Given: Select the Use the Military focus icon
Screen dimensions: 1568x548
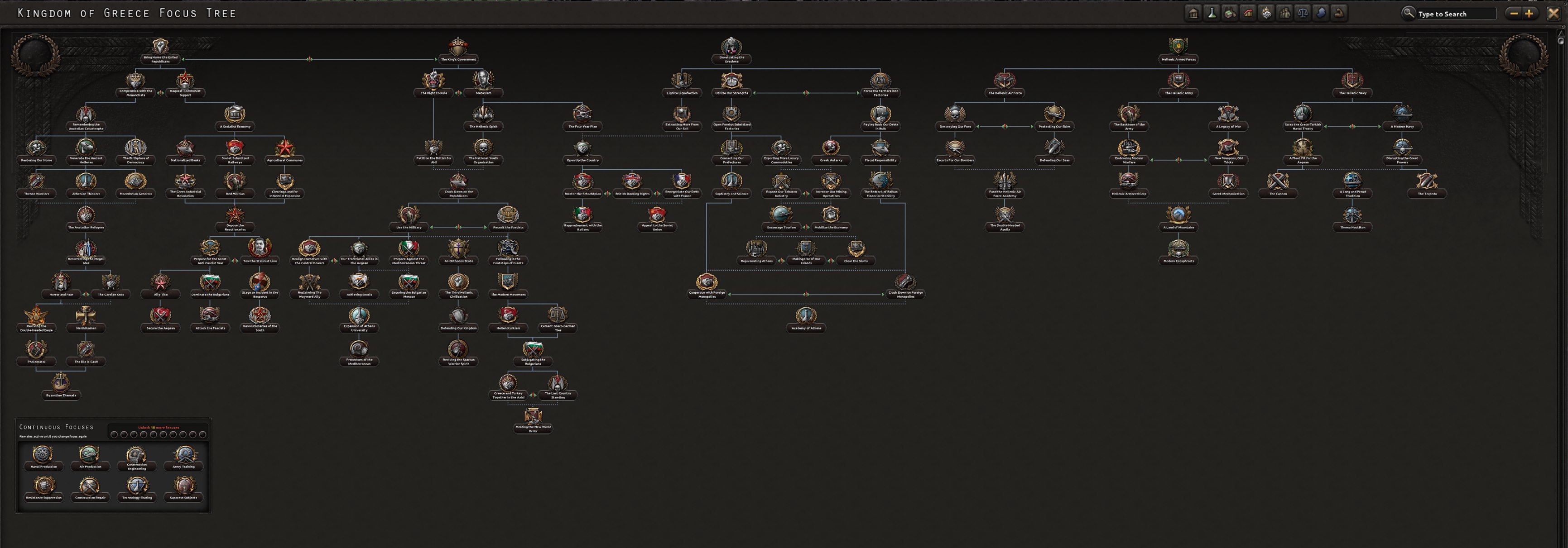Looking at the screenshot, I should 409,214.
